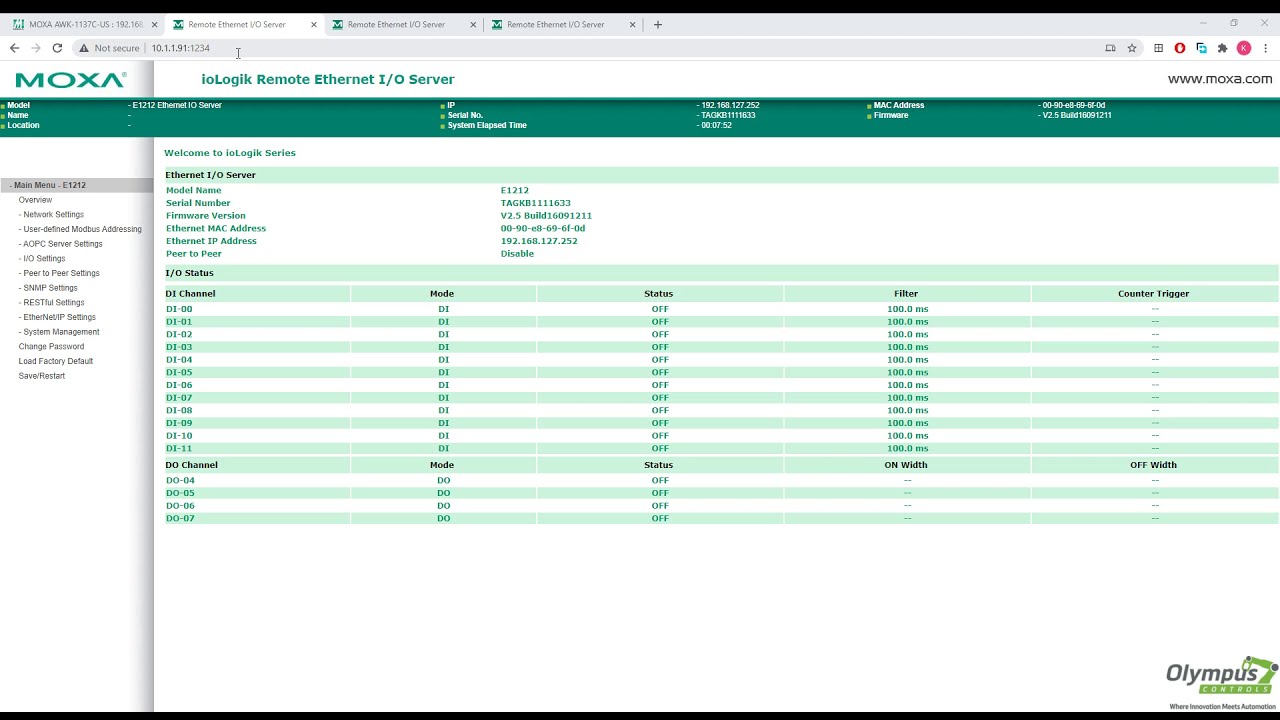Open the blue overlapping-windows extension icon

tap(1201, 48)
